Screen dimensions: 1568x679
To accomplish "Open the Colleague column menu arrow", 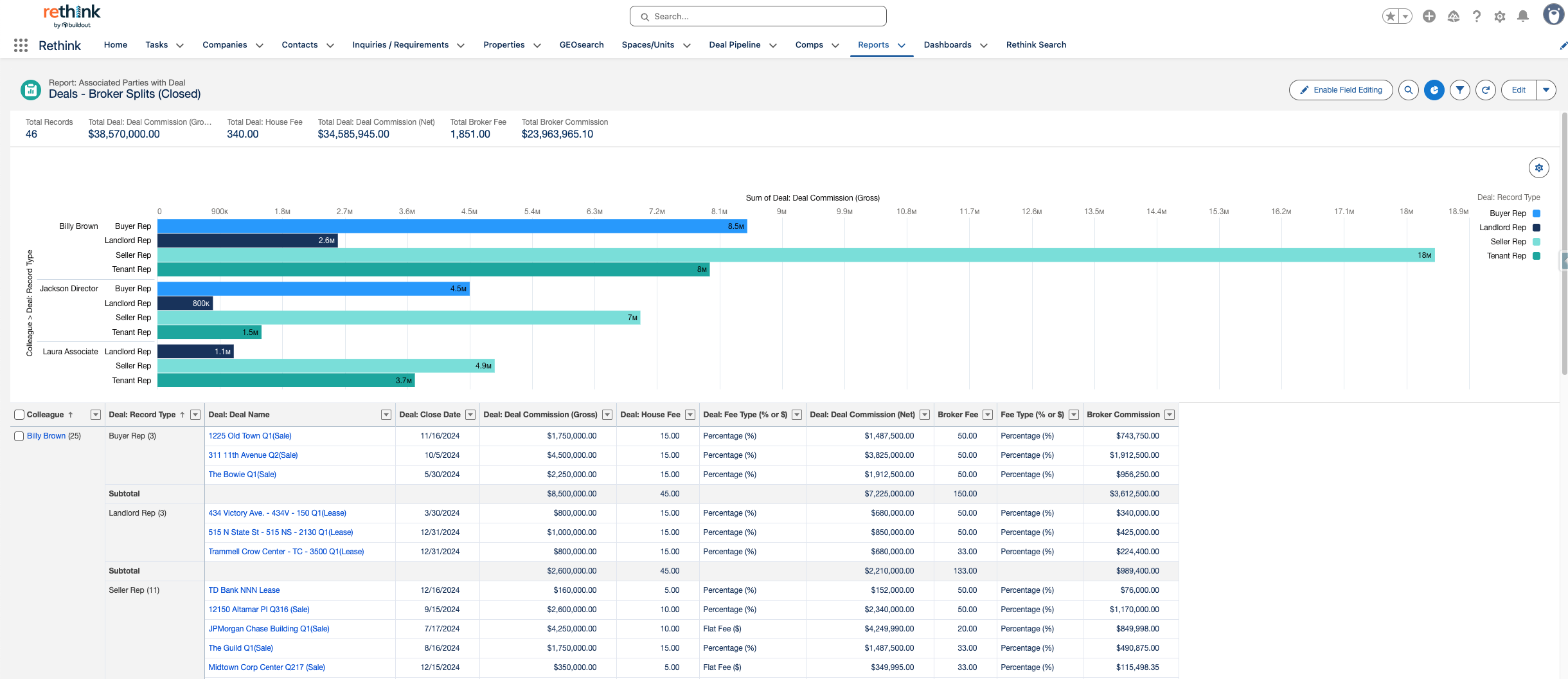I will pos(96,415).
